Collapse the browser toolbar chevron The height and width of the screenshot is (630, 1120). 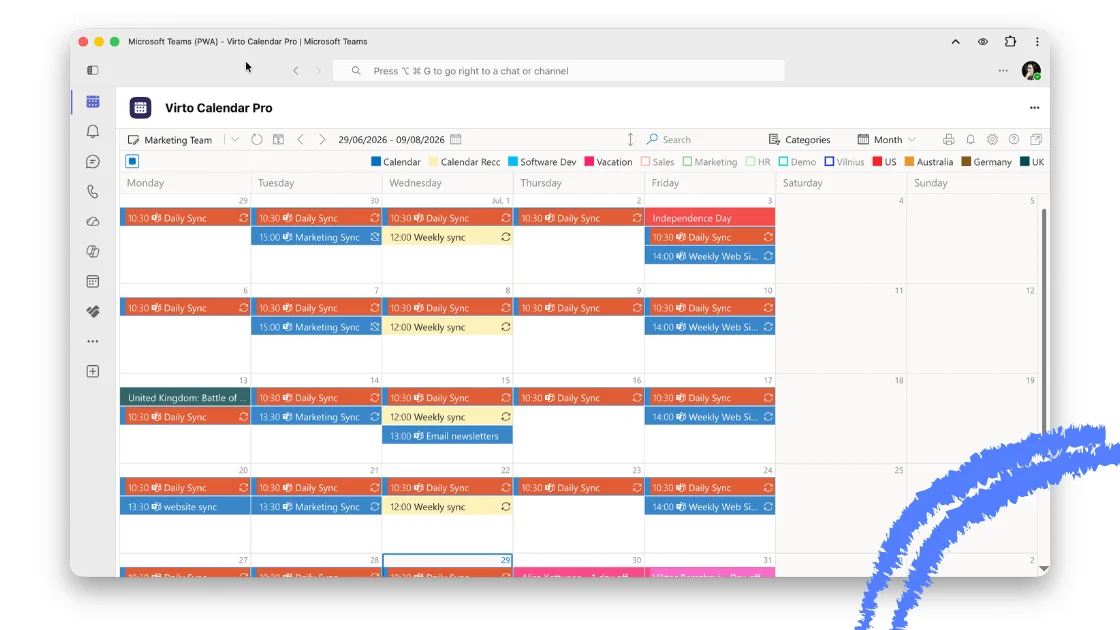coord(955,41)
